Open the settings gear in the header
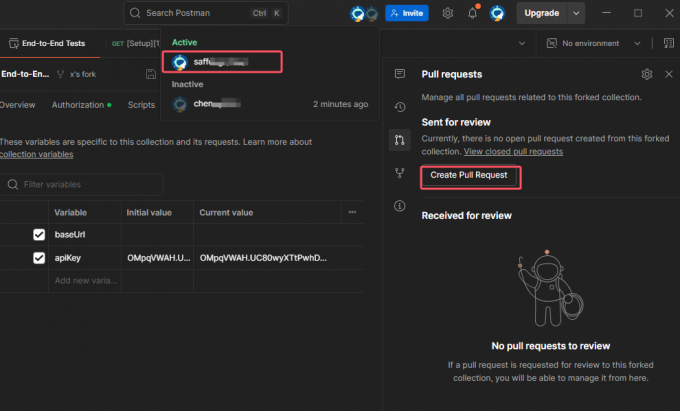Screen dimensions: 680x411 (448, 13)
